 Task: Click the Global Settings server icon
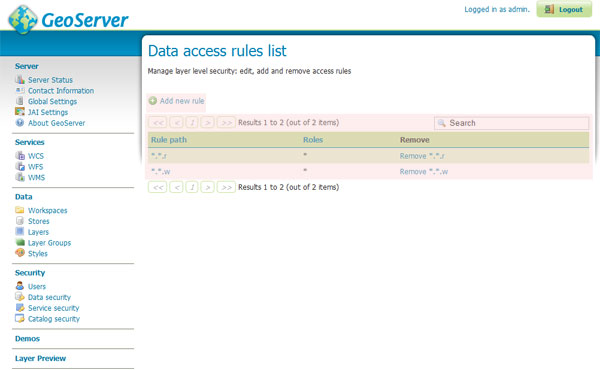(x=20, y=101)
